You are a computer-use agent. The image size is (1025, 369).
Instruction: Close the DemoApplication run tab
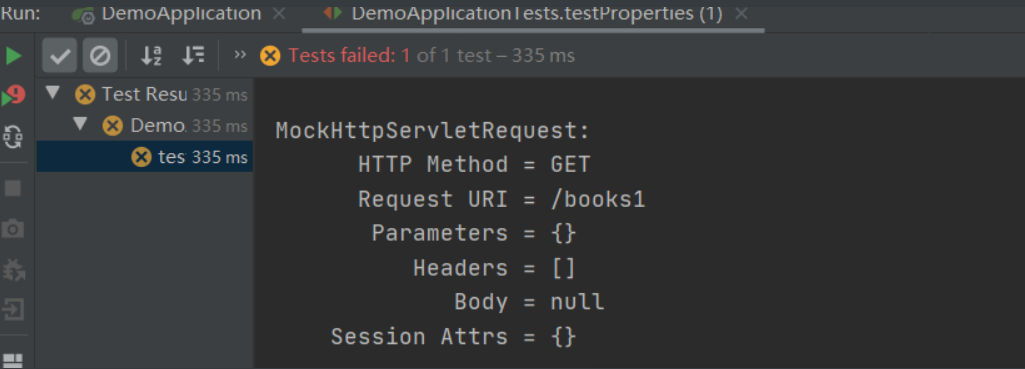click(279, 14)
